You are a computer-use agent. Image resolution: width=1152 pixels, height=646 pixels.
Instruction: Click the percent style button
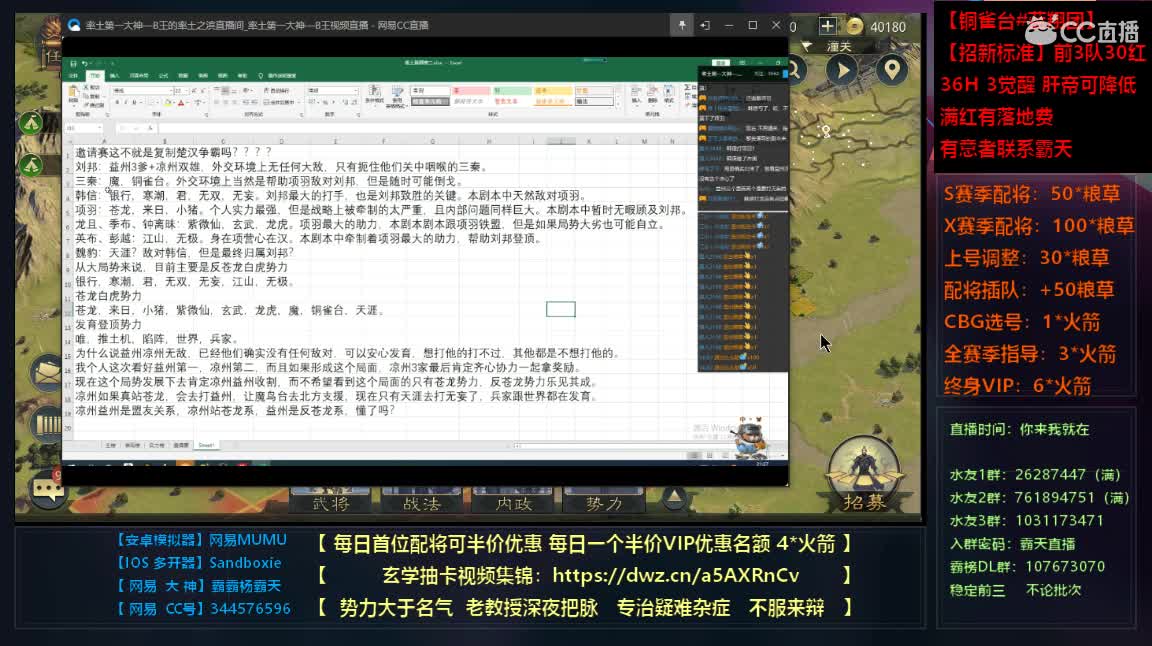tap(325, 102)
